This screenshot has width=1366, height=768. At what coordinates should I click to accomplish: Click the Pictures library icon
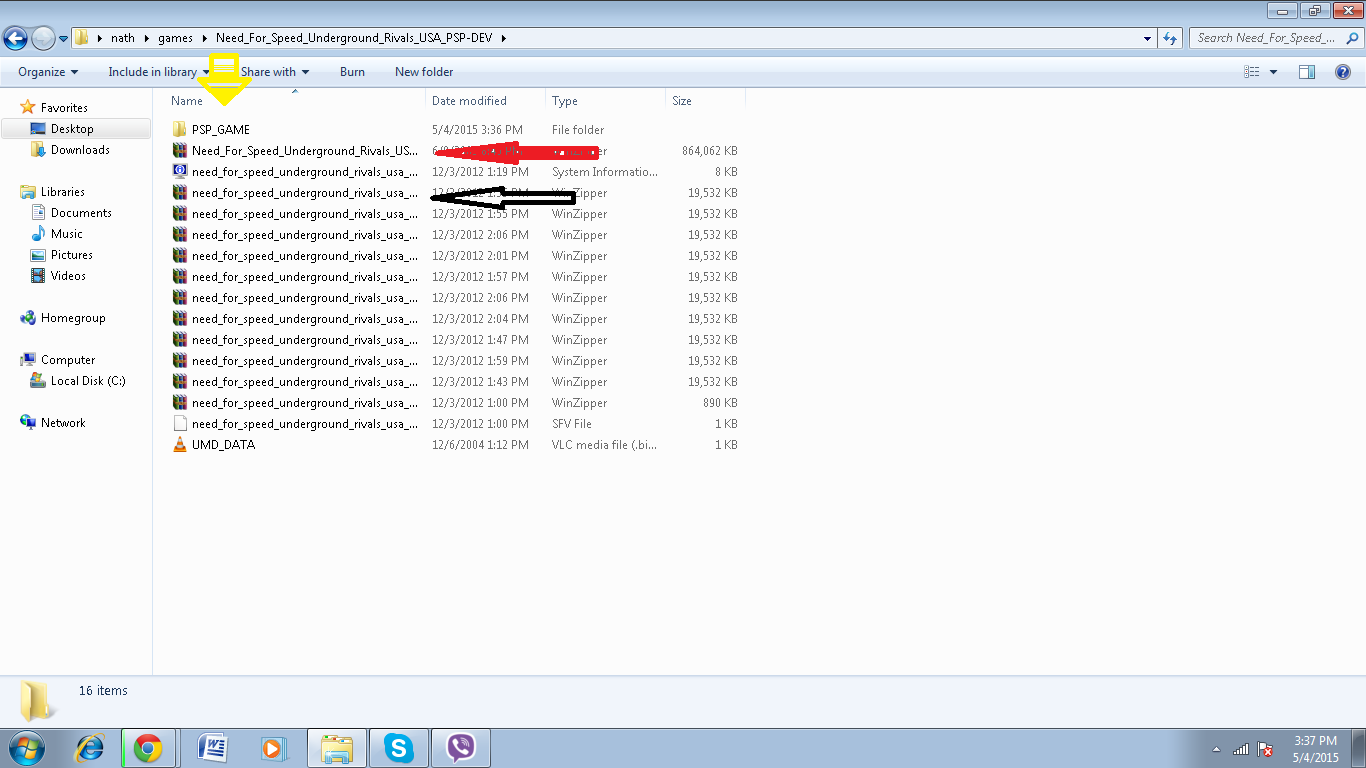pos(38,255)
